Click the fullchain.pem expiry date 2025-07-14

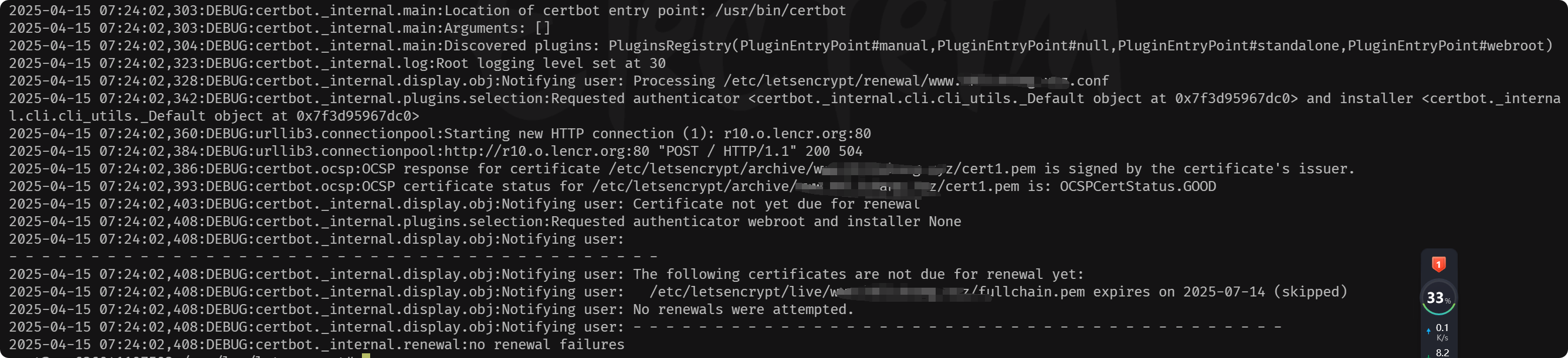coord(1224,292)
